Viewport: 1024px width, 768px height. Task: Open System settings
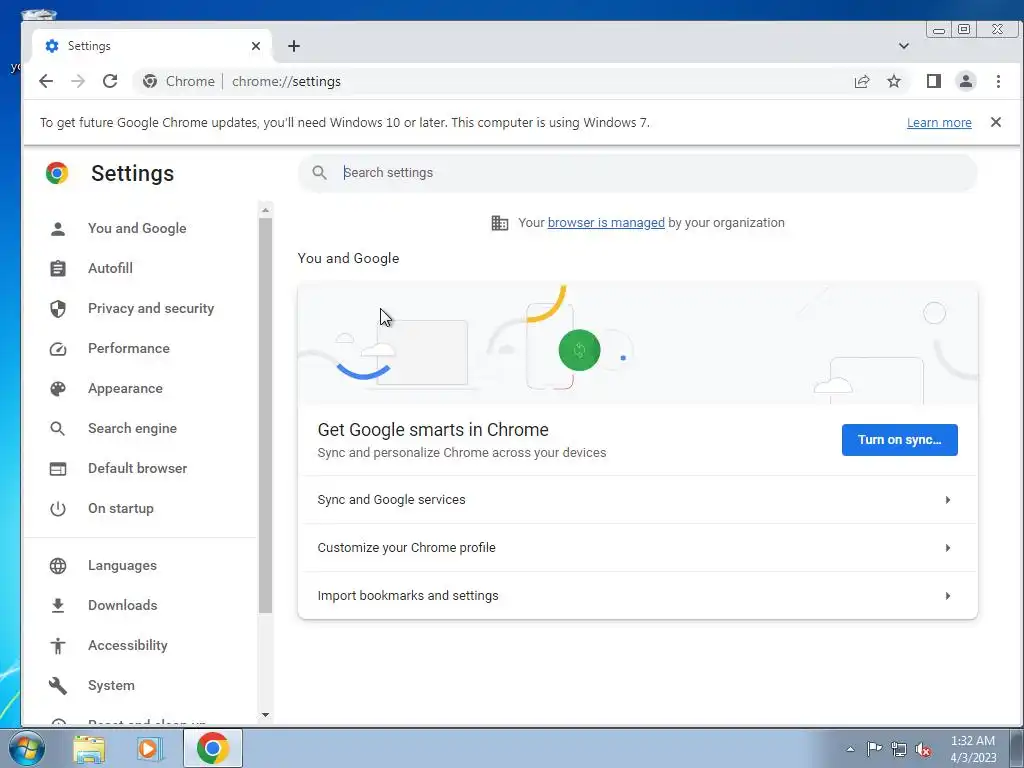tap(112, 685)
